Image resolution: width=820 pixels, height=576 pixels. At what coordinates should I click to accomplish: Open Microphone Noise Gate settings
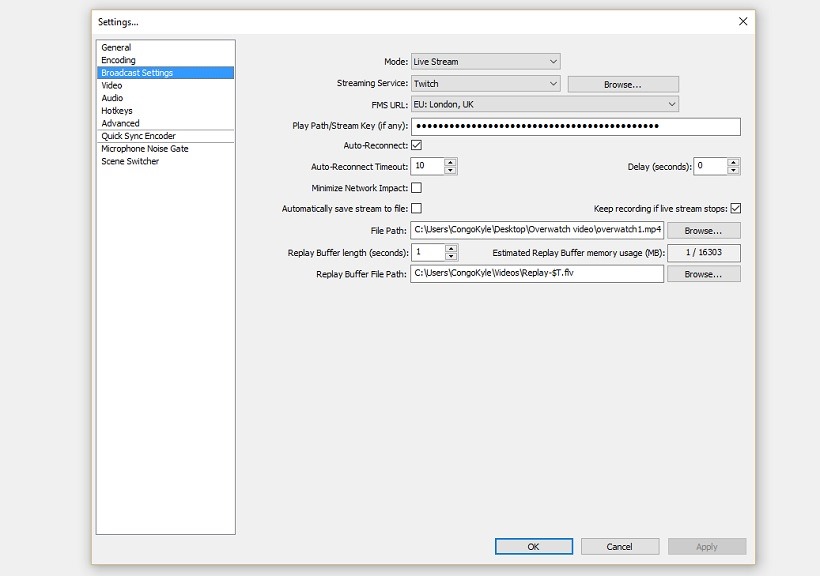165,149
